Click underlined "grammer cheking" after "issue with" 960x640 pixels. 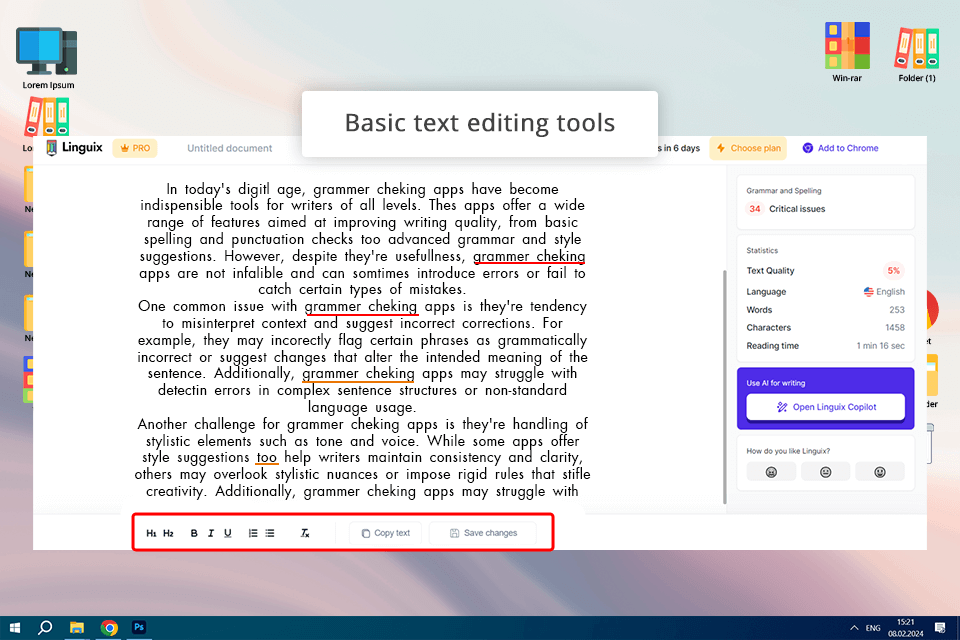tap(361, 306)
